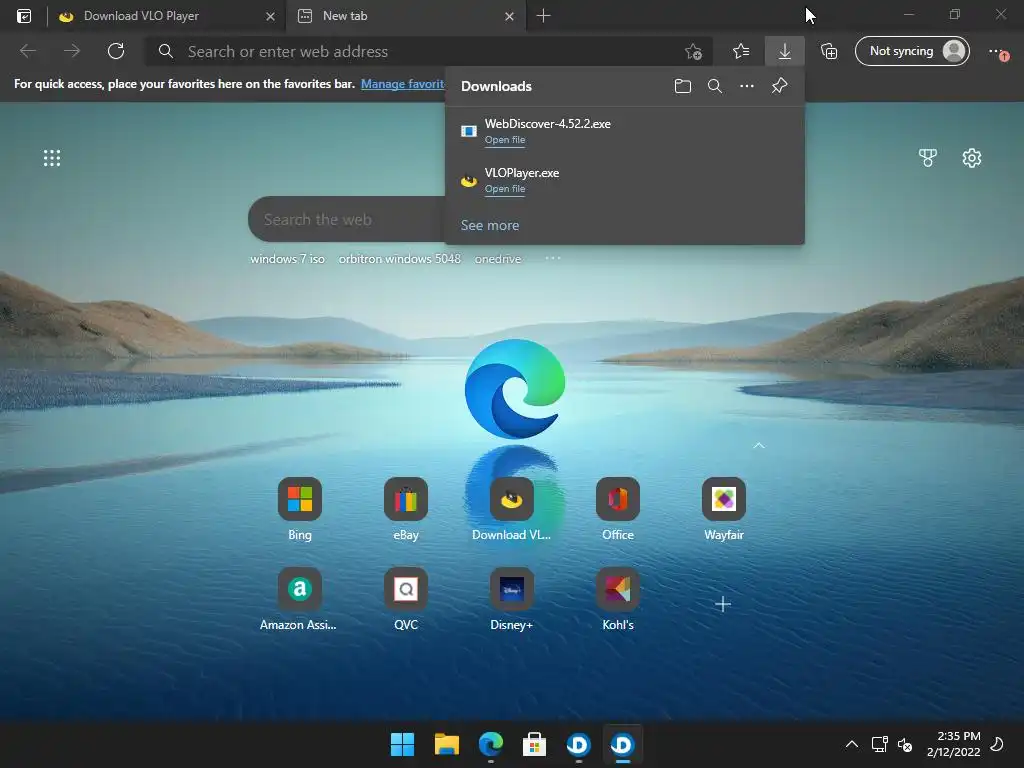1024x768 pixels.
Task: Collapse quick links with chevron
Action: click(x=759, y=445)
